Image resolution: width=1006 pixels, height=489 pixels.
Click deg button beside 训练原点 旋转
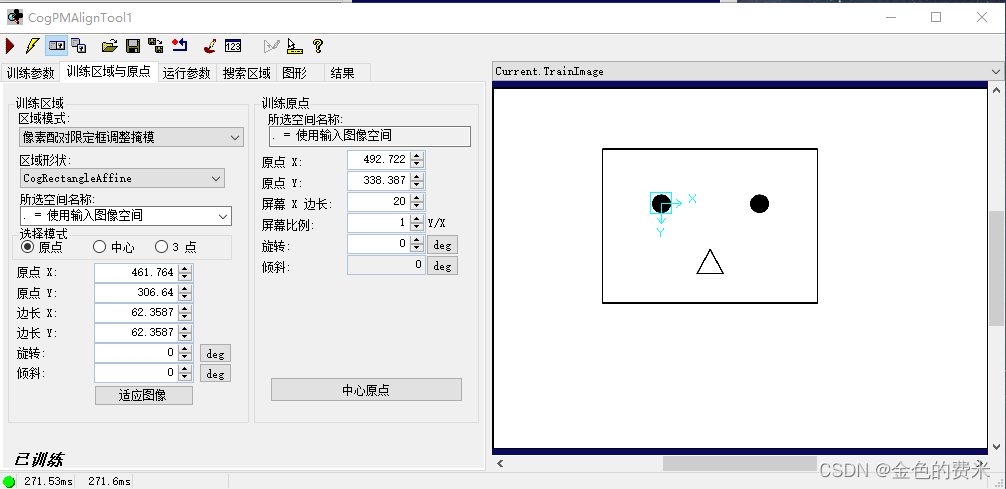442,244
